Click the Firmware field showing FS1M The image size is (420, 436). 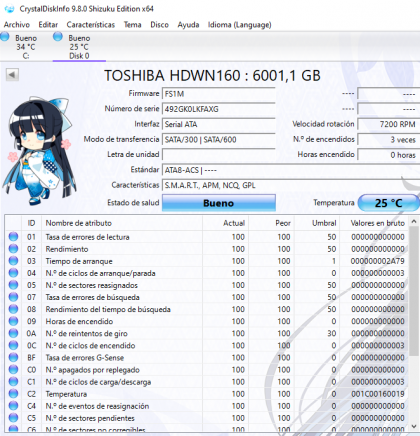point(219,94)
